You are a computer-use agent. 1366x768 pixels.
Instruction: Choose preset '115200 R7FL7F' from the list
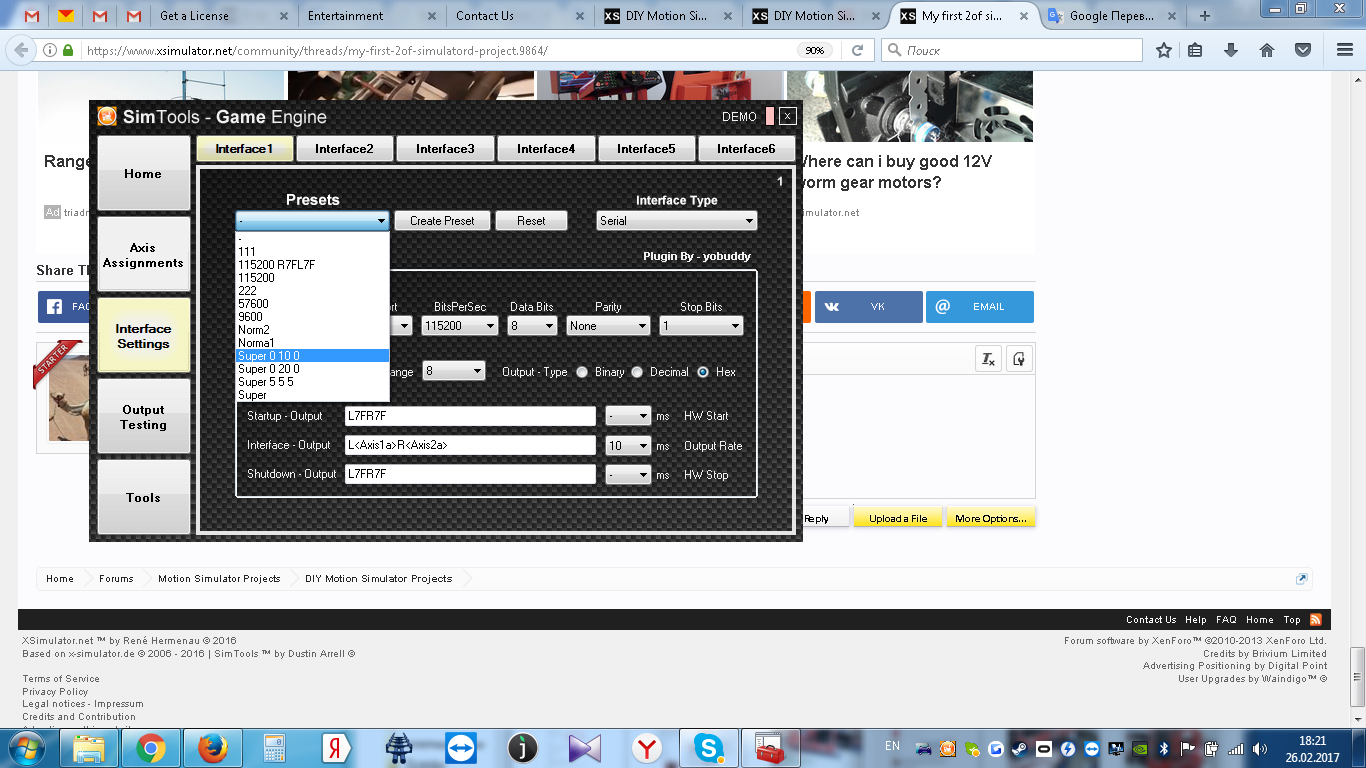[x=312, y=265]
